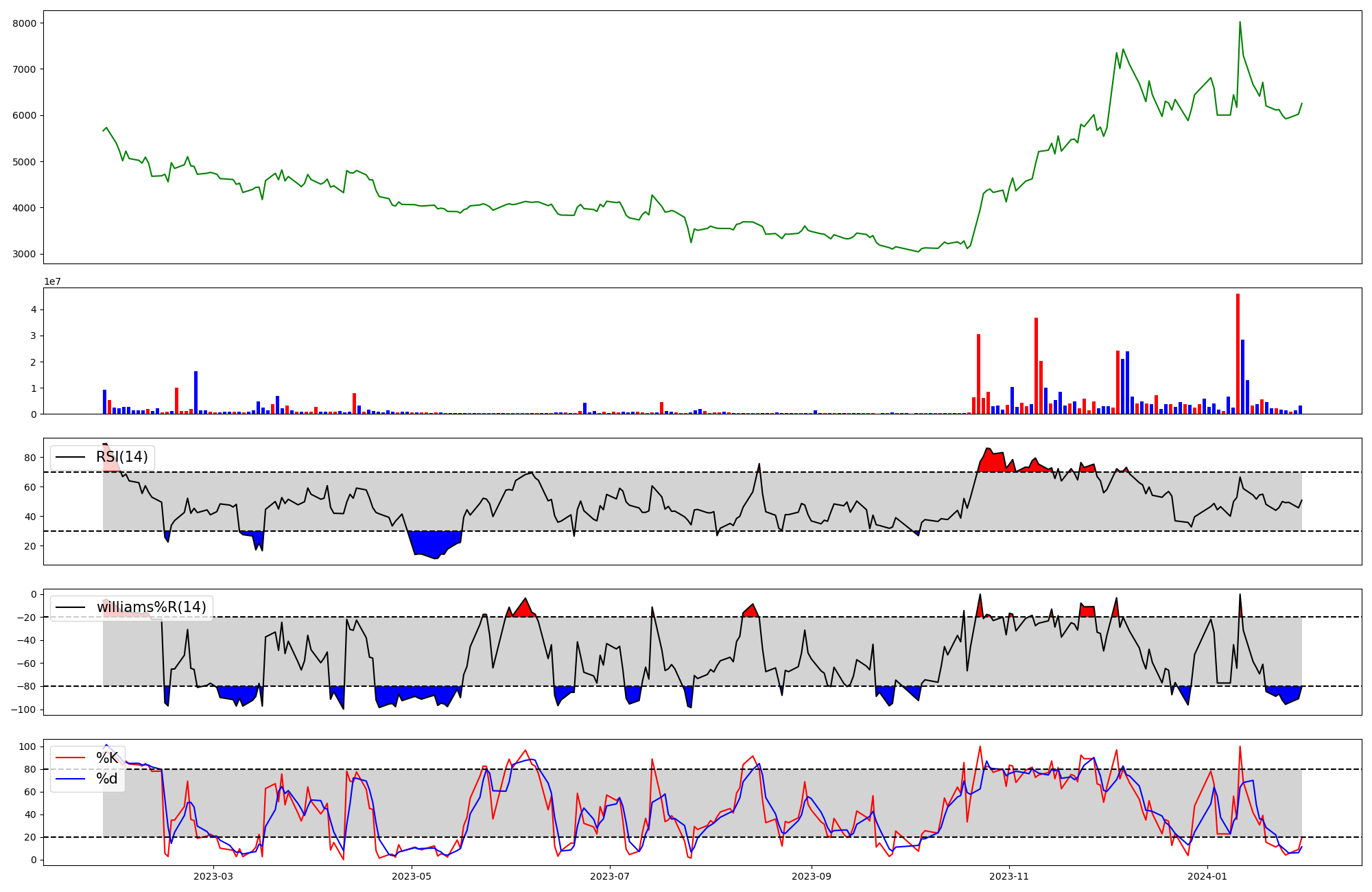Click the williams%R(14) legend label
The height and width of the screenshot is (892, 1372).
click(151, 607)
